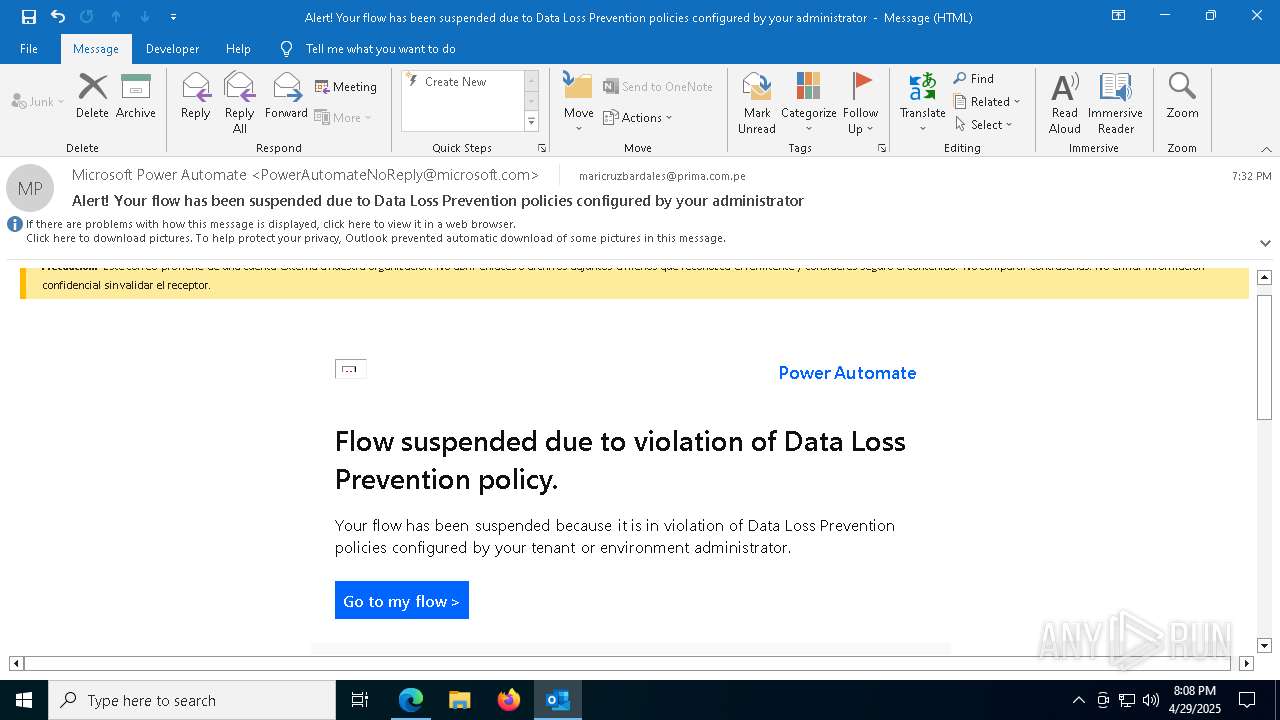Expand the Quick Steps gallery
Viewport: 1280px width, 720px height.
[x=531, y=122]
